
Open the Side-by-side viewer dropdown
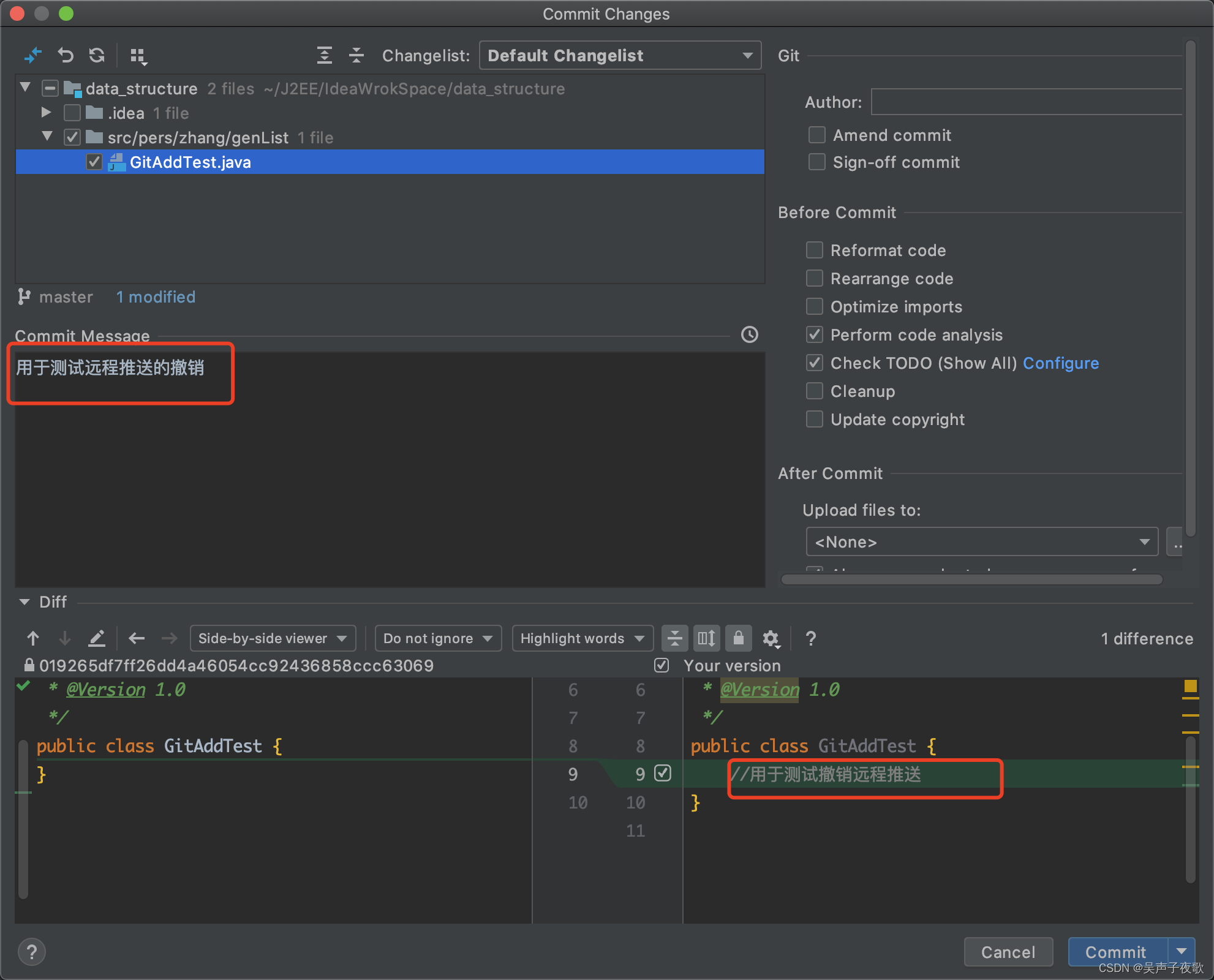point(273,638)
